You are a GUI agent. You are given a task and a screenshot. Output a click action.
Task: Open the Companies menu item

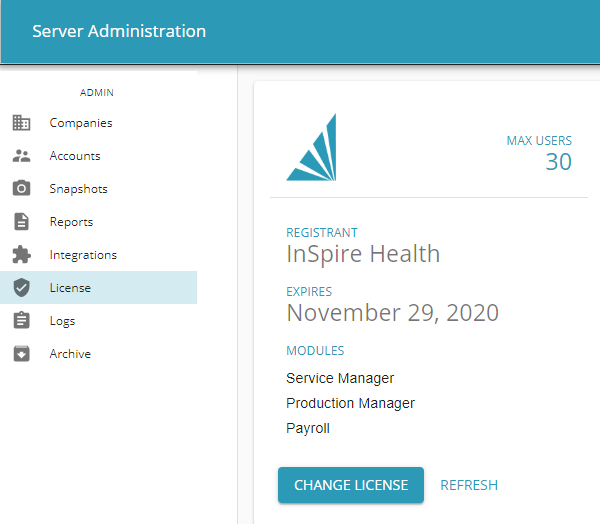(81, 123)
